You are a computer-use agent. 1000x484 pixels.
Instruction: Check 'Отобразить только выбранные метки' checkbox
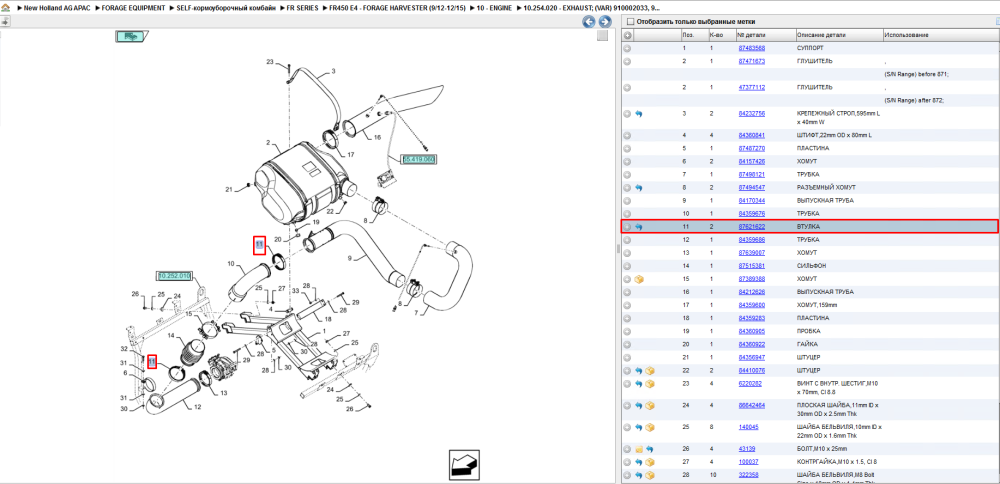pyautogui.click(x=630, y=21)
